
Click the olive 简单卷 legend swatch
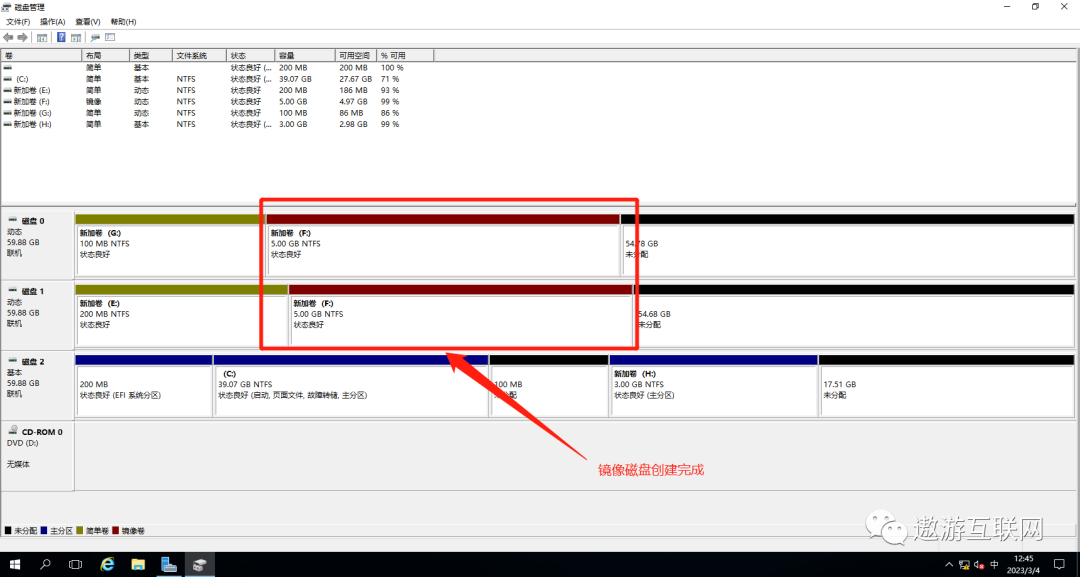point(80,531)
